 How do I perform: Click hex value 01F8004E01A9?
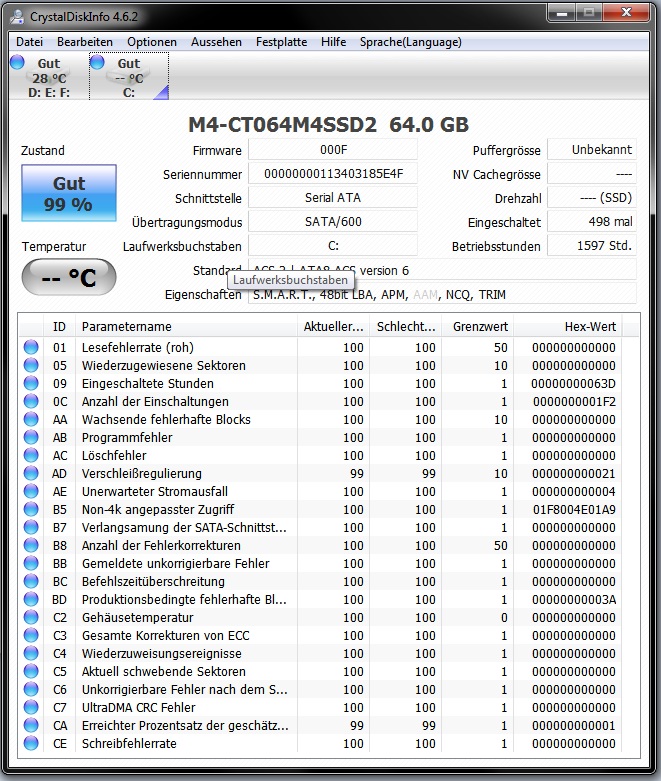point(574,510)
